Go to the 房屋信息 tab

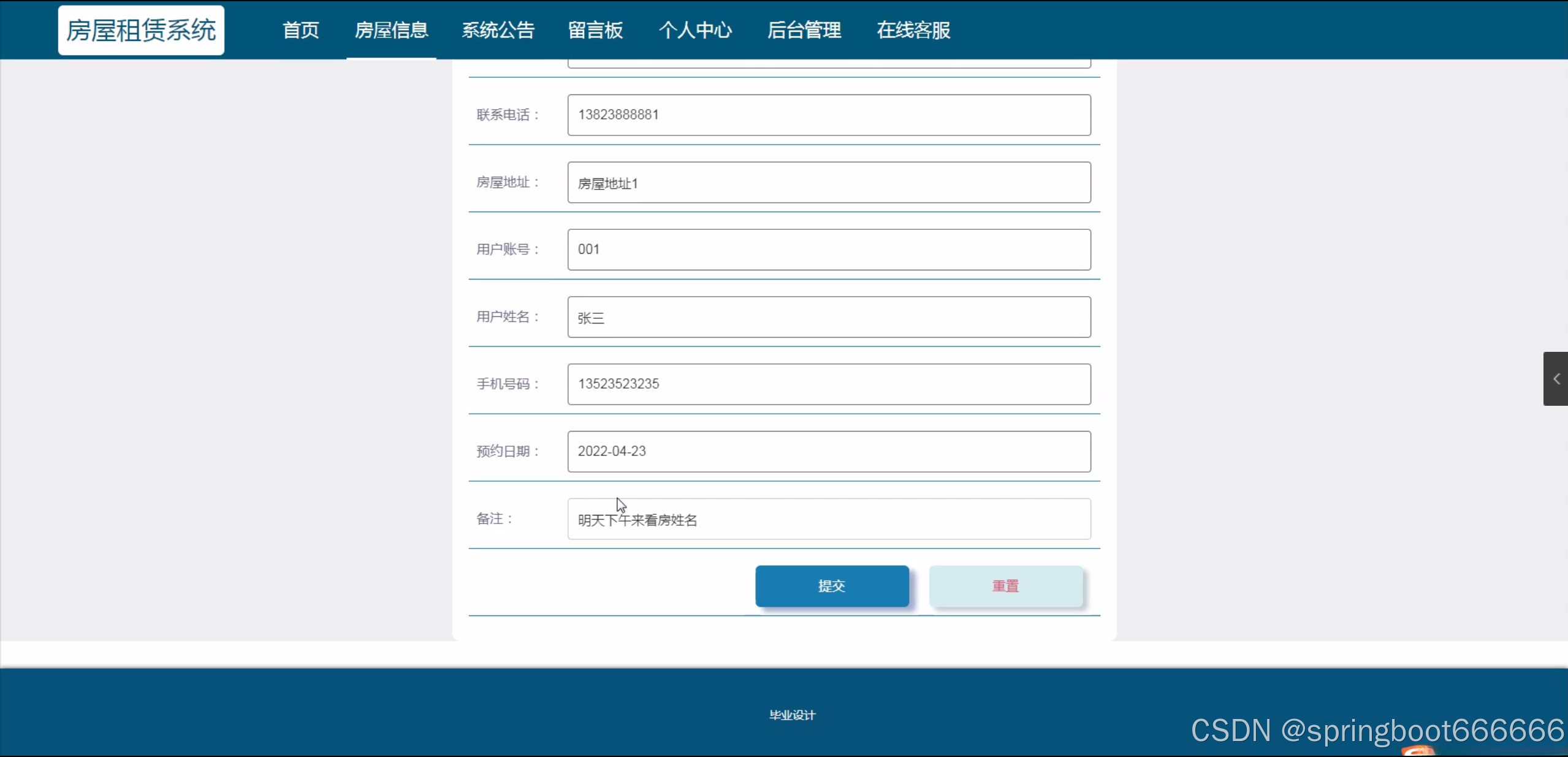coord(391,30)
